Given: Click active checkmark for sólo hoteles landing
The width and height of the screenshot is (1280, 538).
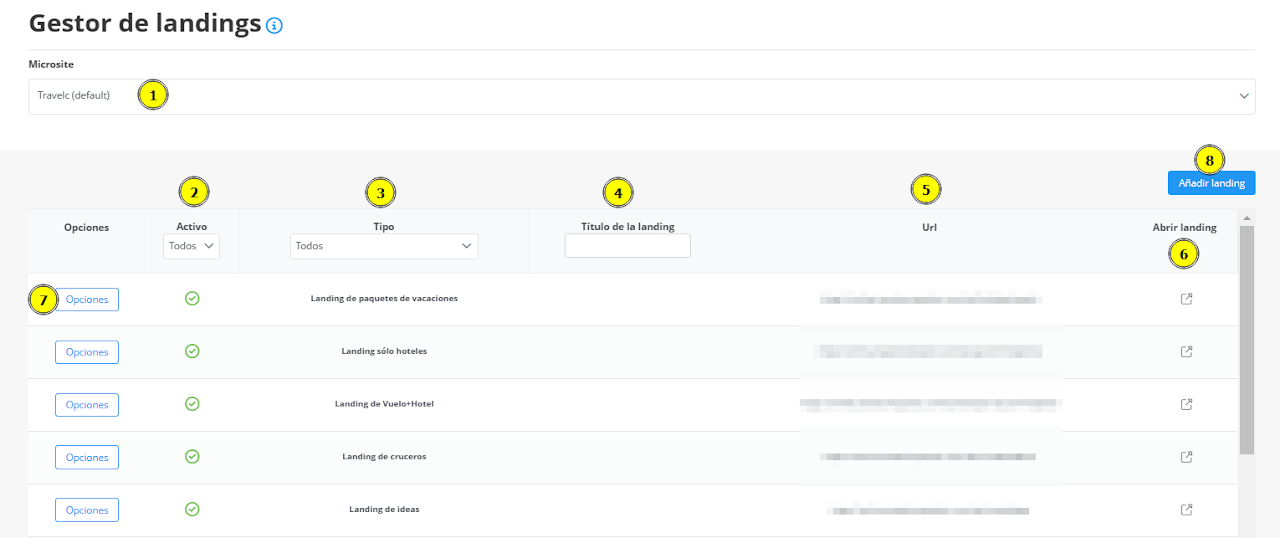Looking at the screenshot, I should click(x=192, y=351).
